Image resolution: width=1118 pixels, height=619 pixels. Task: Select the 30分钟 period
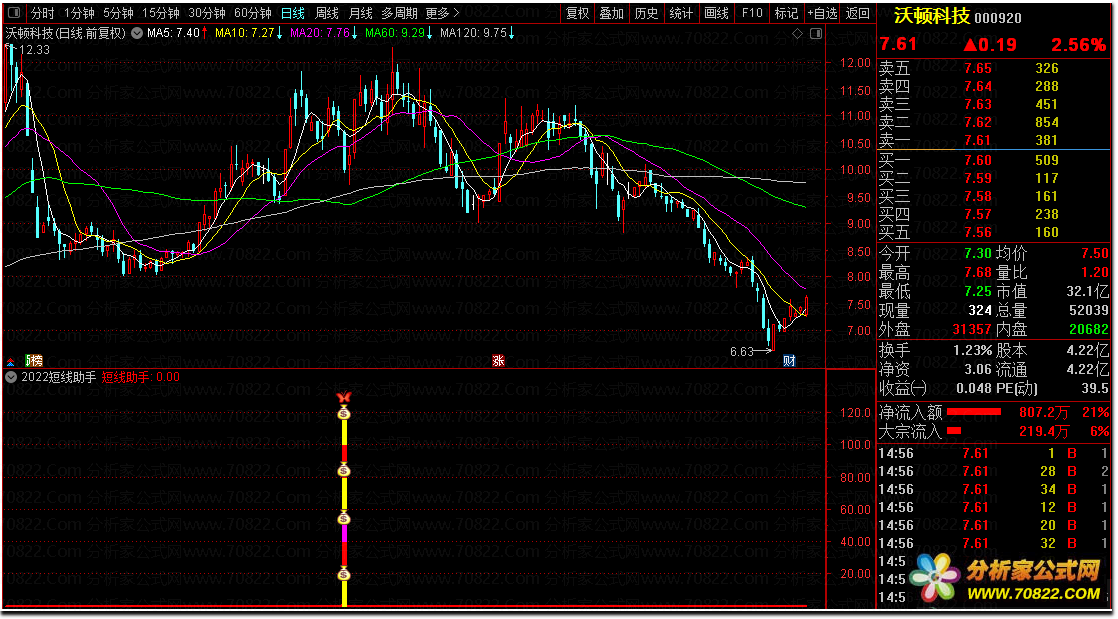(x=207, y=13)
